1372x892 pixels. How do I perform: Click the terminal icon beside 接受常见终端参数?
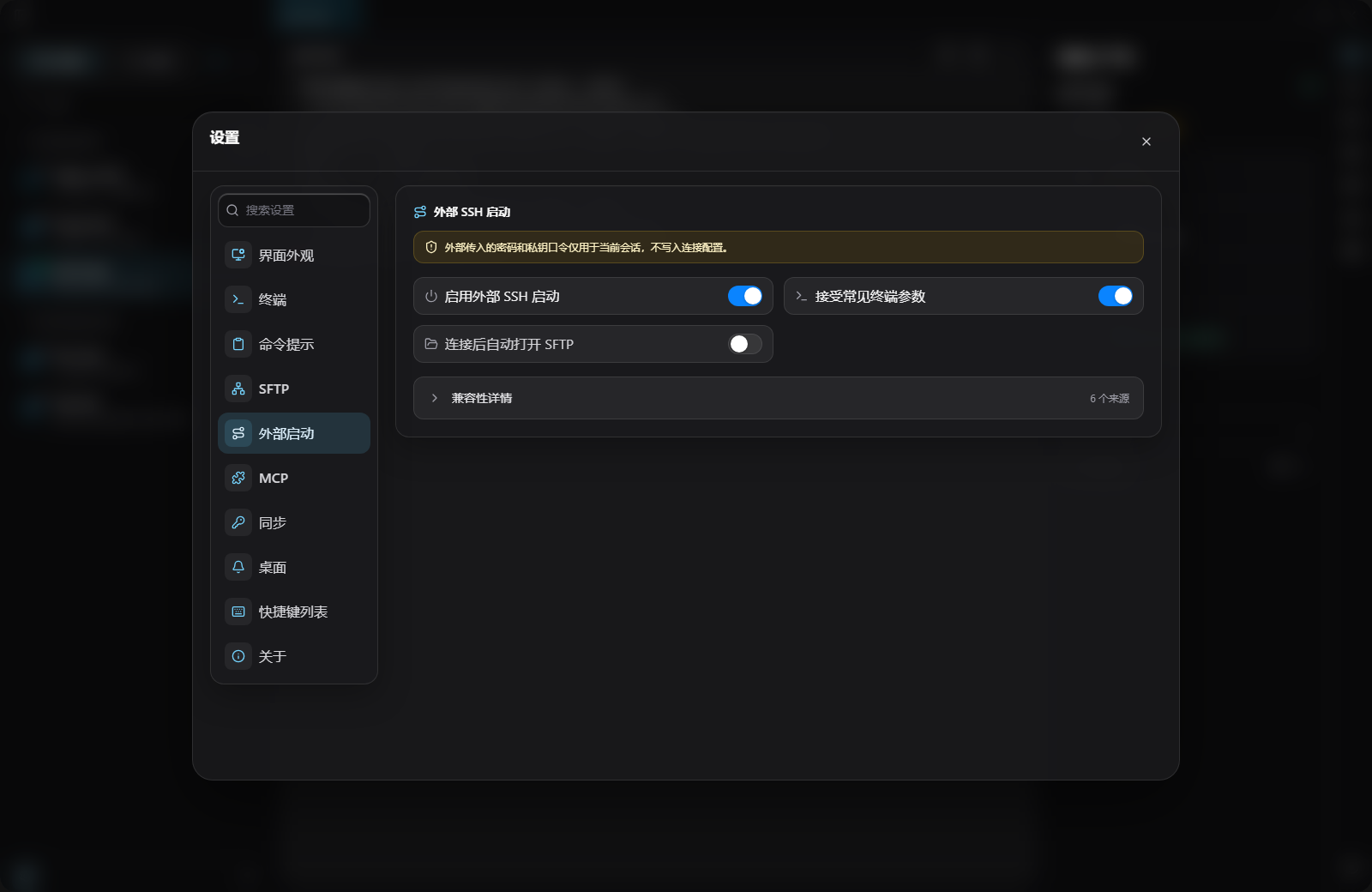tap(801, 296)
